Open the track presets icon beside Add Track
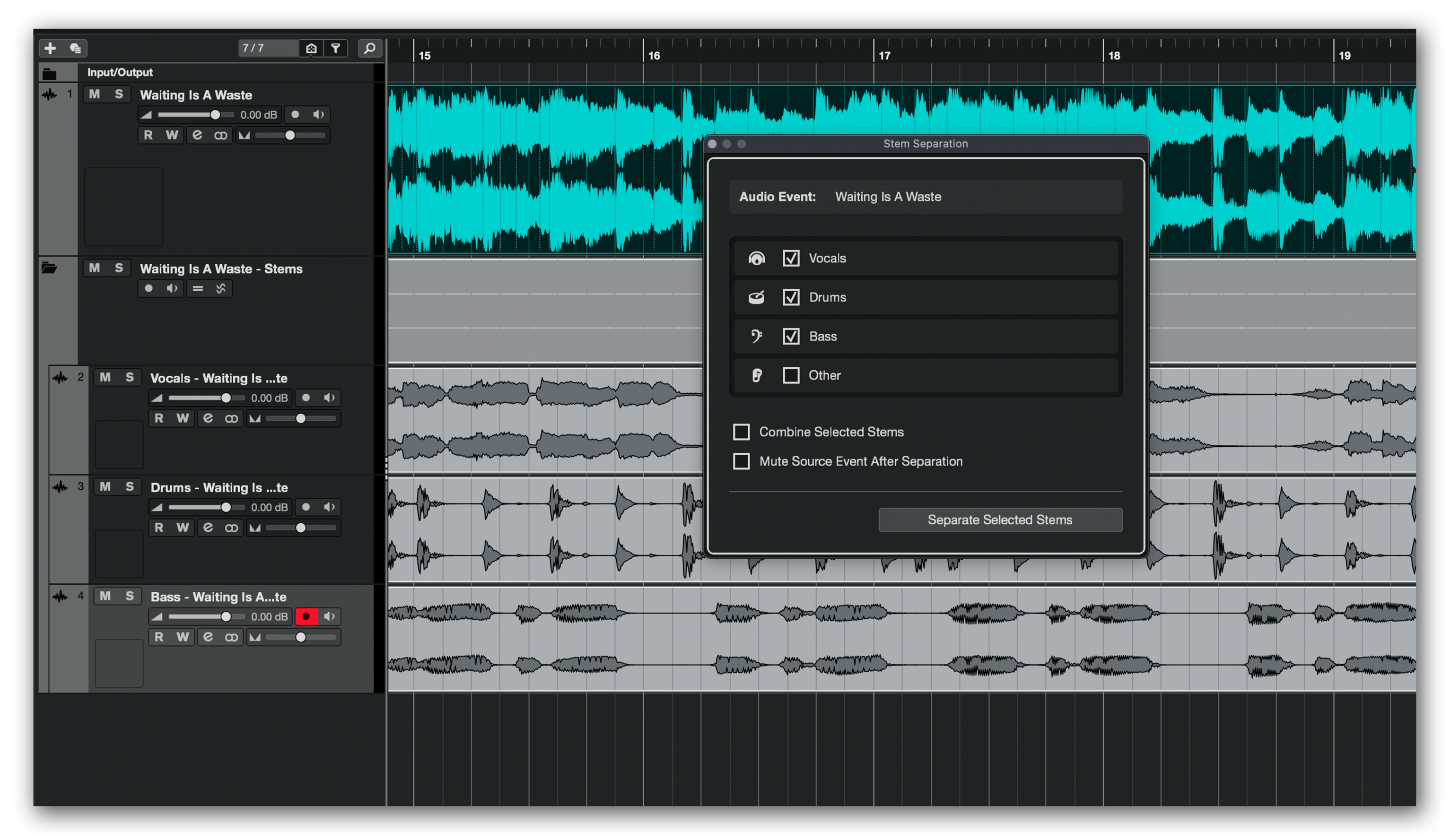Image resolution: width=1451 pixels, height=840 pixels. point(75,48)
